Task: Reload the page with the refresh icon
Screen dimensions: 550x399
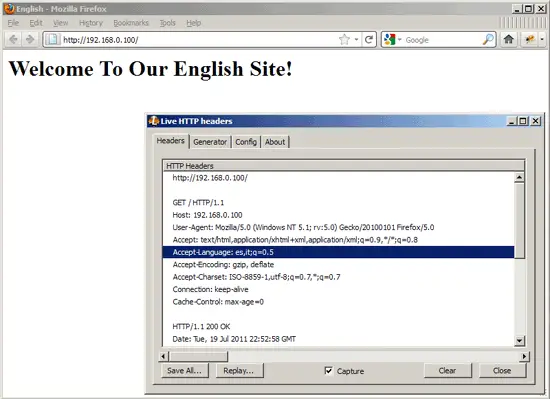Action: coord(368,40)
